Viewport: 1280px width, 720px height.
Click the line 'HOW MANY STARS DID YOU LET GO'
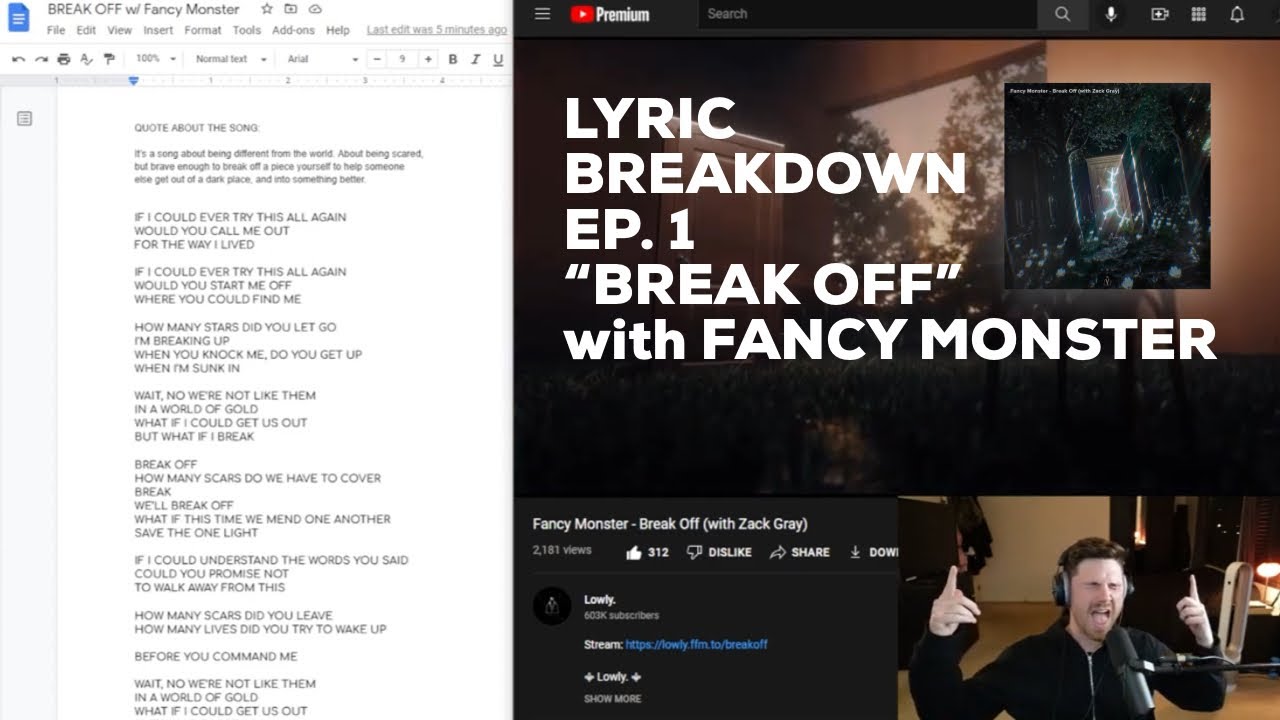(235, 327)
